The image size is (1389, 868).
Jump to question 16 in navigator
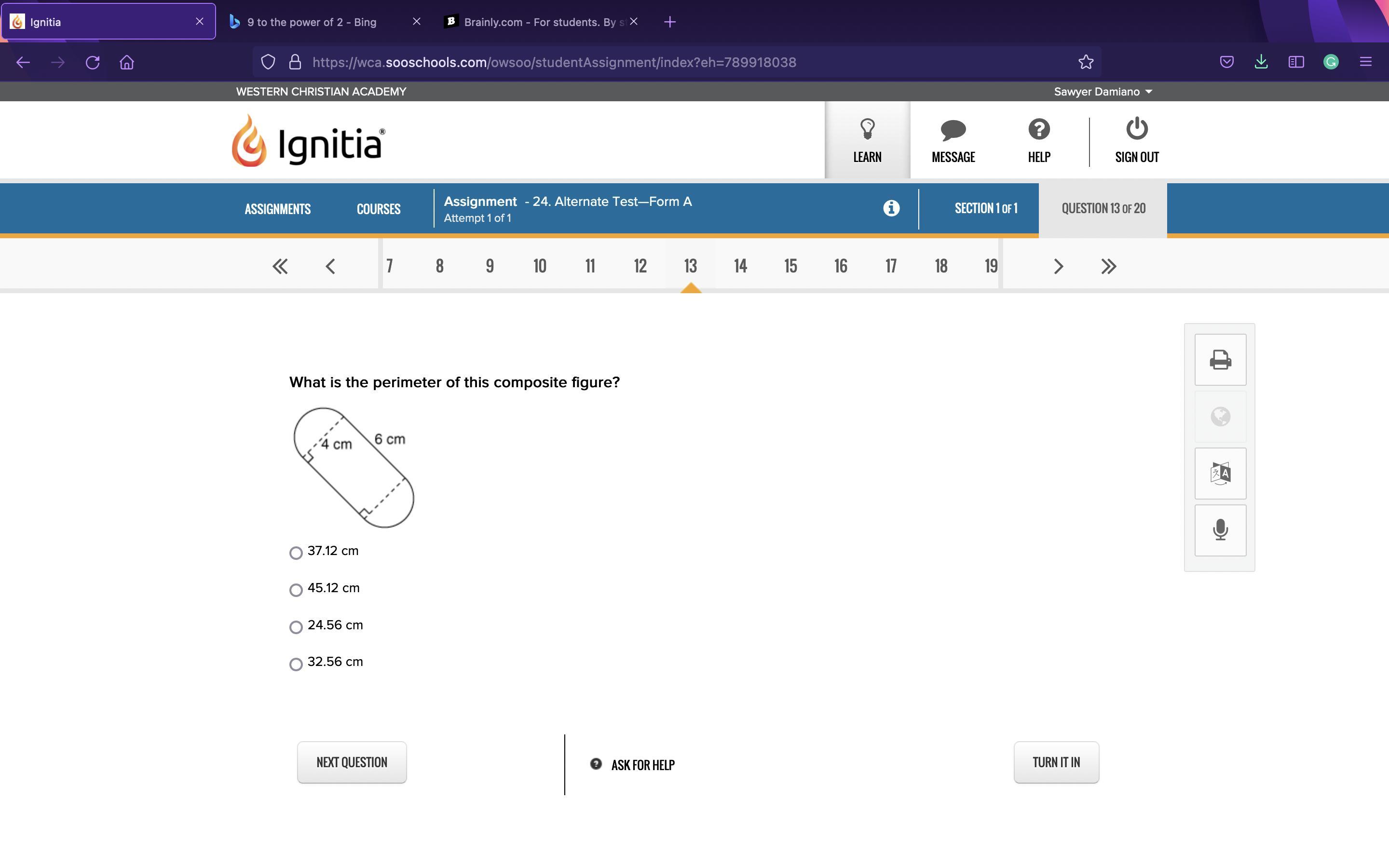[x=840, y=266]
